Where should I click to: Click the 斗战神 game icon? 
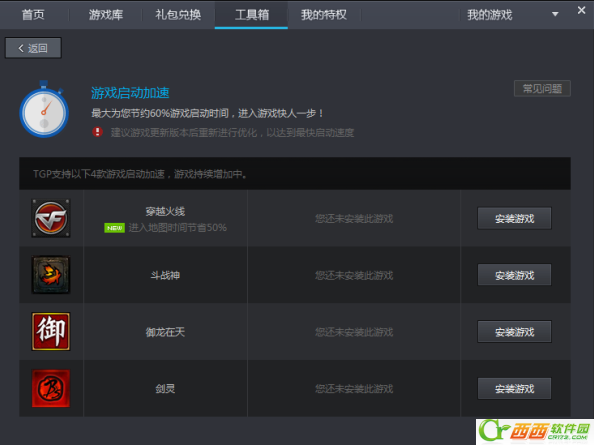point(51,275)
